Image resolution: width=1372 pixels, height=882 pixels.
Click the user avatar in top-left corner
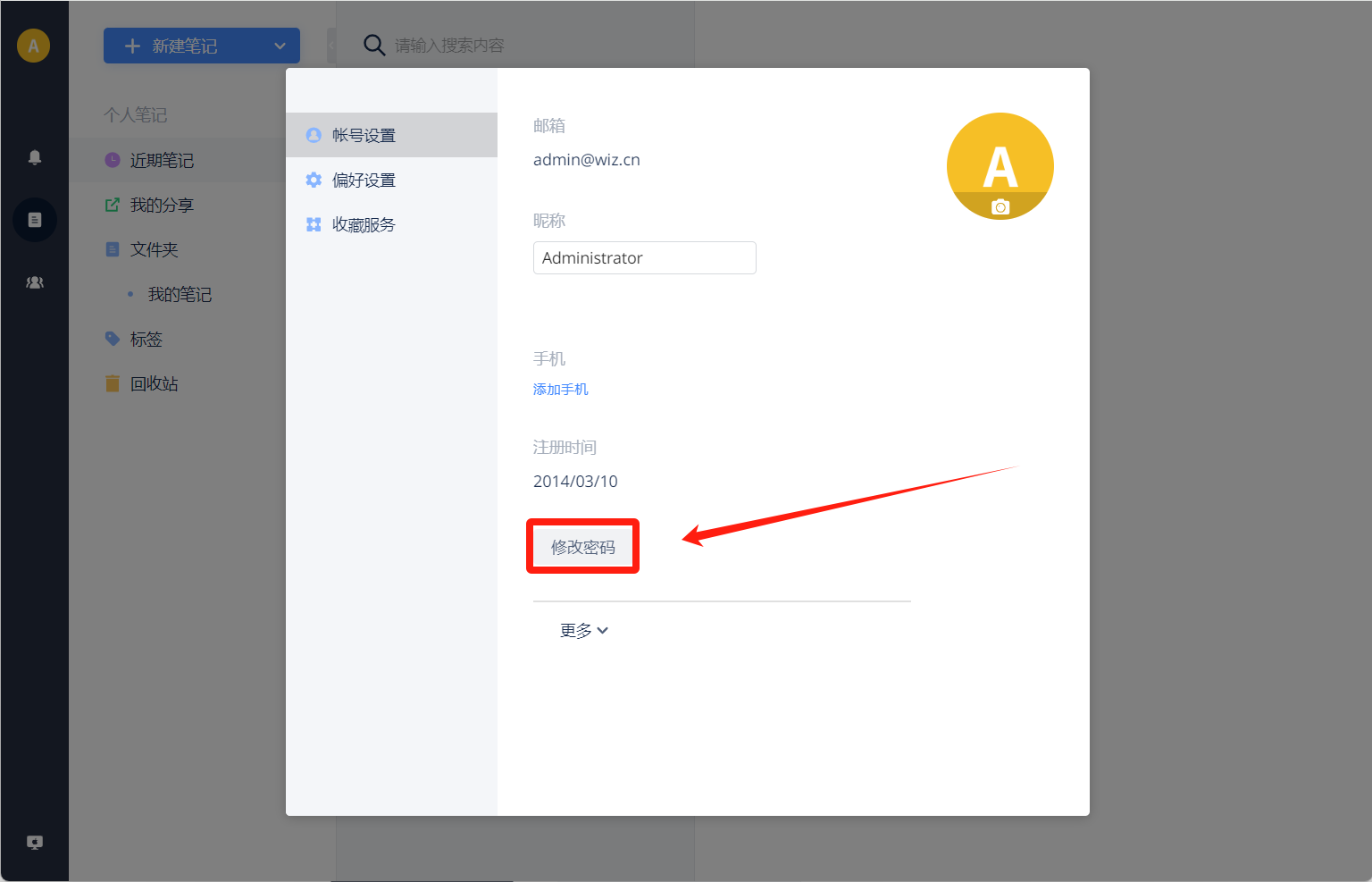[33, 46]
